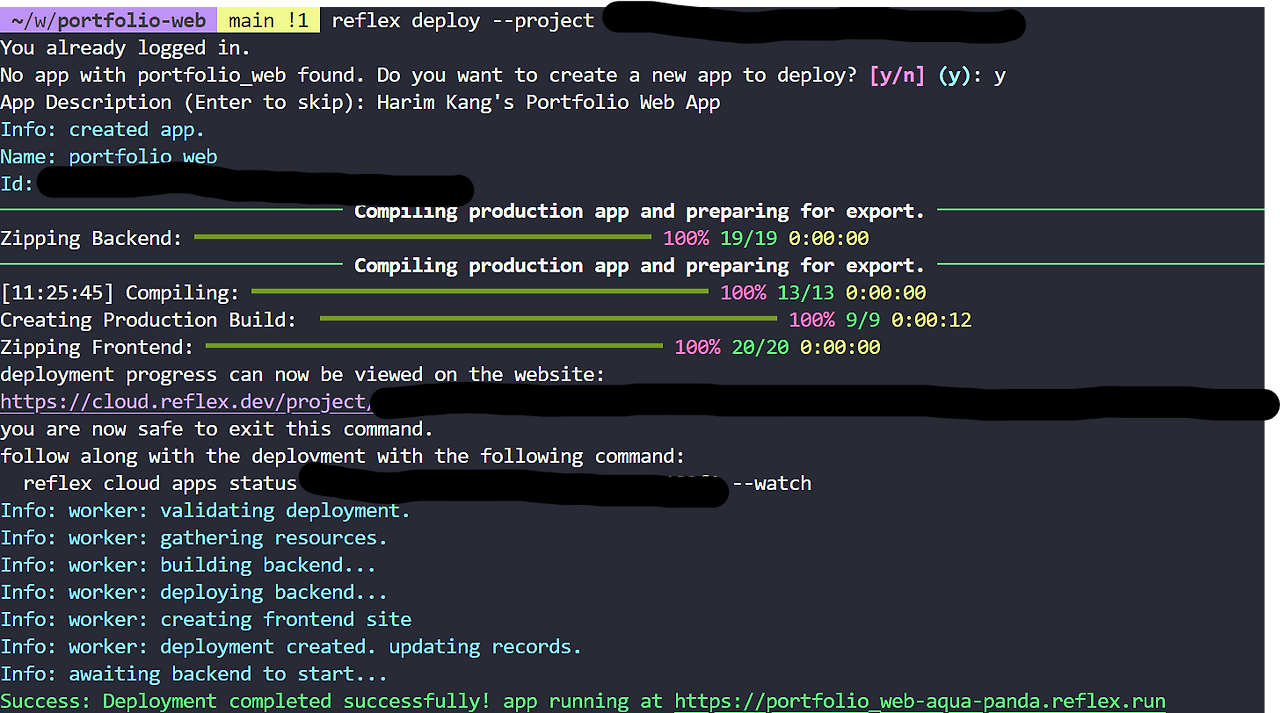
Task: Open the portfolio_web-aqua-panda.reflex.run link
Action: click(x=918, y=701)
